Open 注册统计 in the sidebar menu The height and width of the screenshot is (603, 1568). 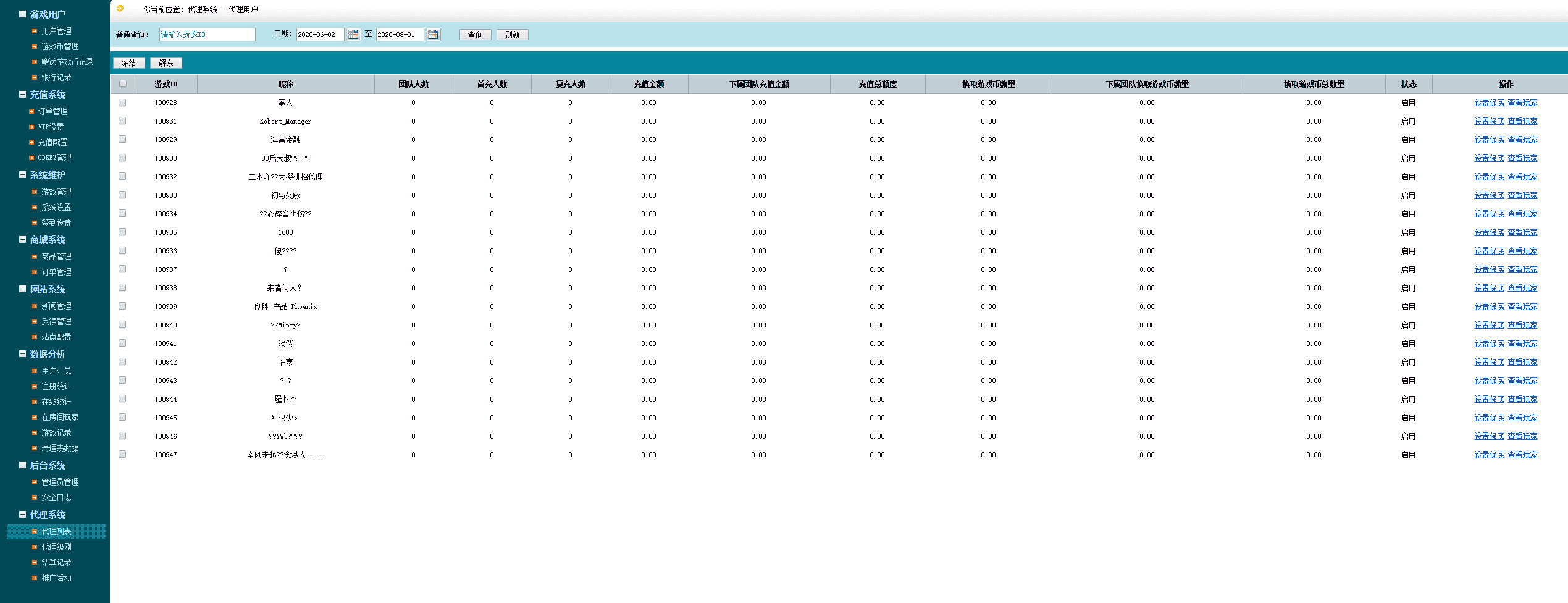56,386
